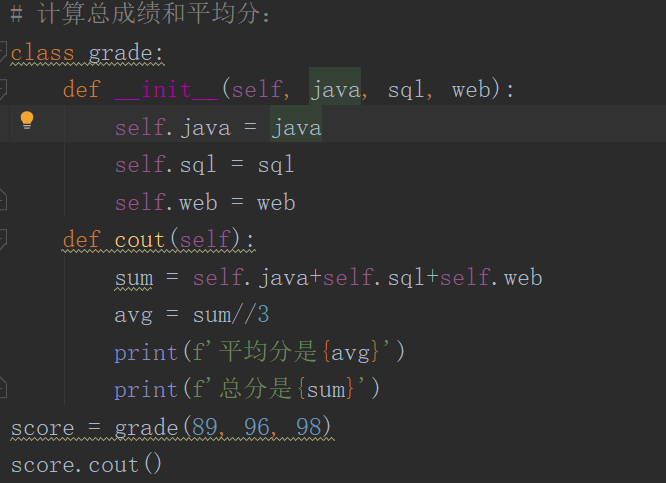
Task: Click the web parameter in __init__ signature
Action: [x=471, y=90]
